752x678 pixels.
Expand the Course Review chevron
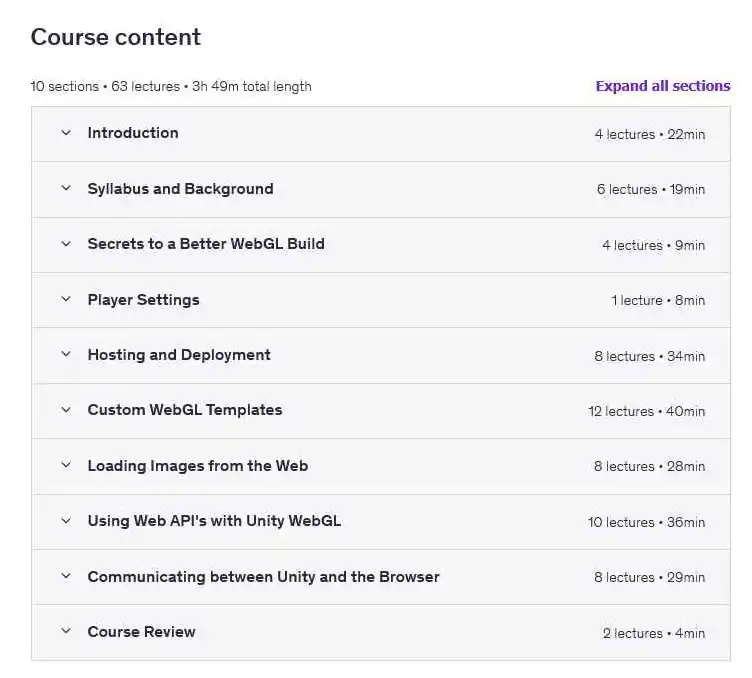(66, 632)
